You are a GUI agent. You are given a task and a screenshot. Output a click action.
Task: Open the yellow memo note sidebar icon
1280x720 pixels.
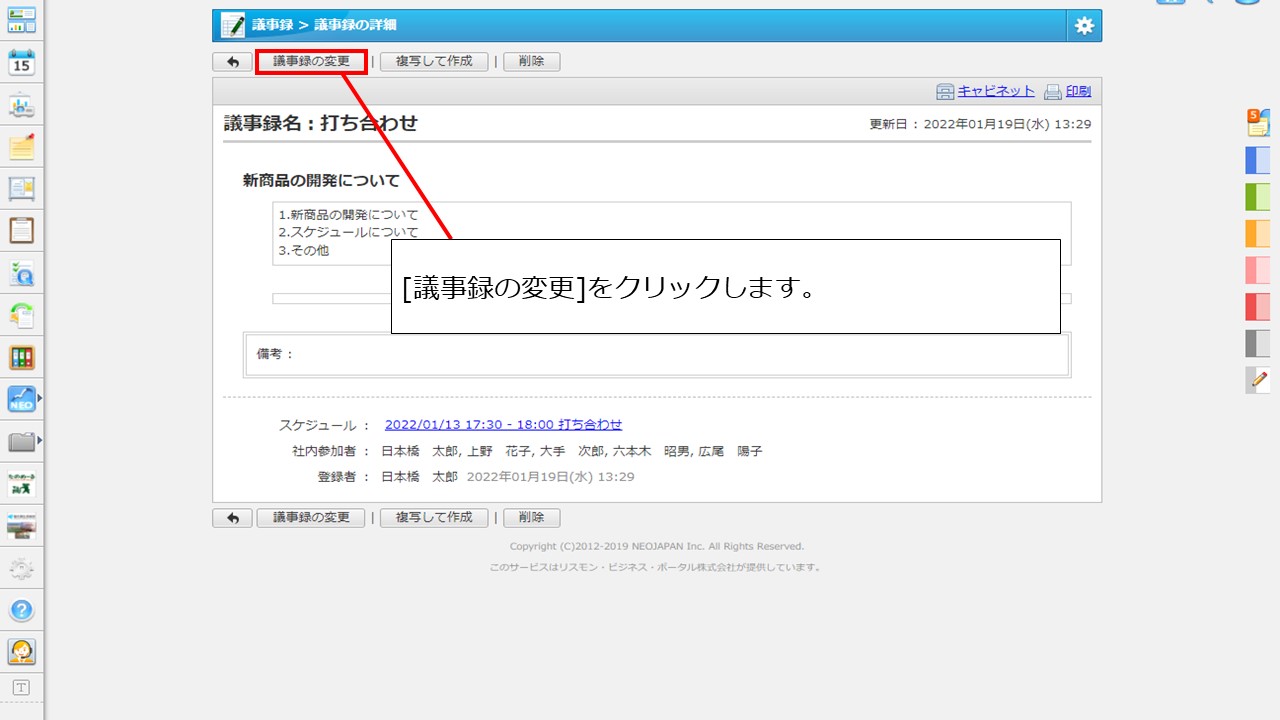pos(21,148)
